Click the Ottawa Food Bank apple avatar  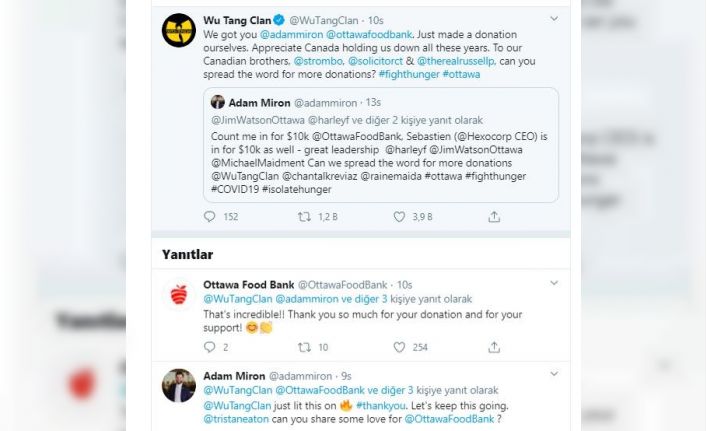(179, 295)
